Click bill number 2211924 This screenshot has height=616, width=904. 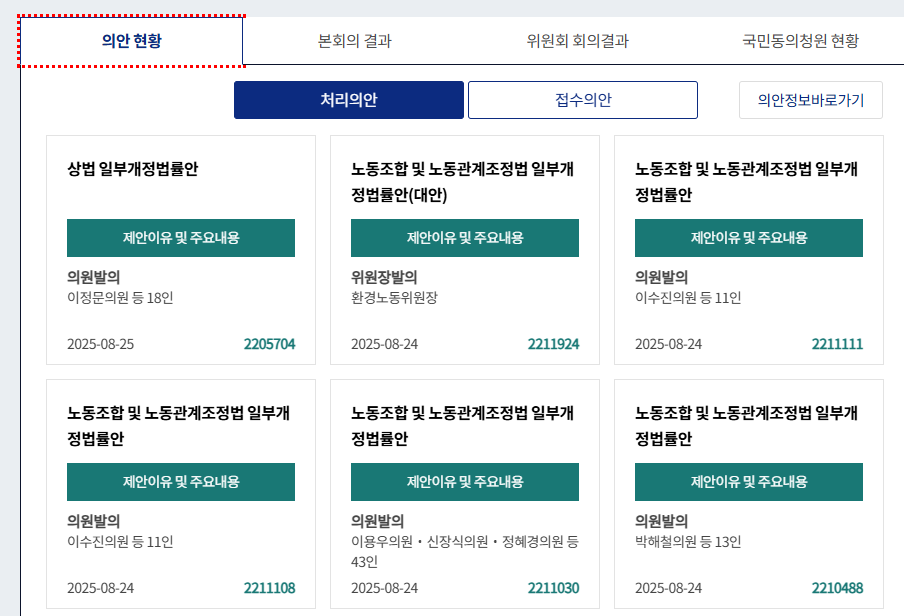pyautogui.click(x=553, y=344)
